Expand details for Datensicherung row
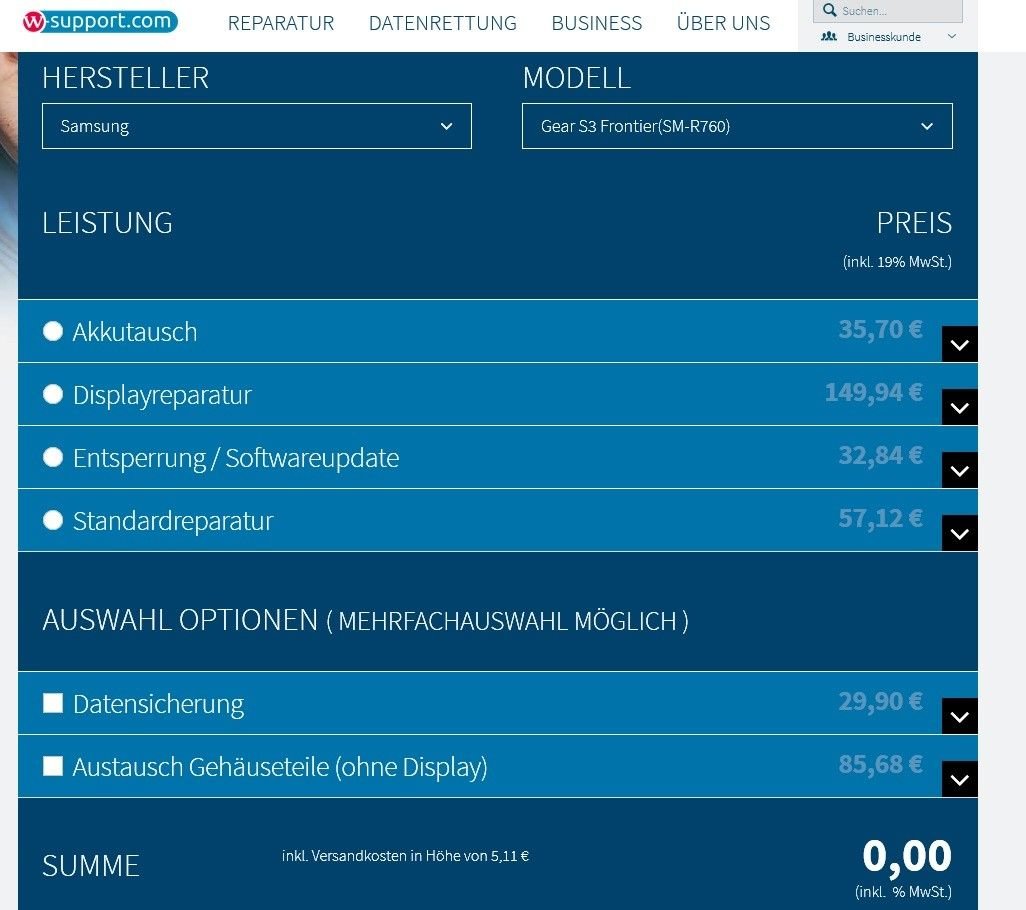The image size is (1026, 910). click(960, 716)
